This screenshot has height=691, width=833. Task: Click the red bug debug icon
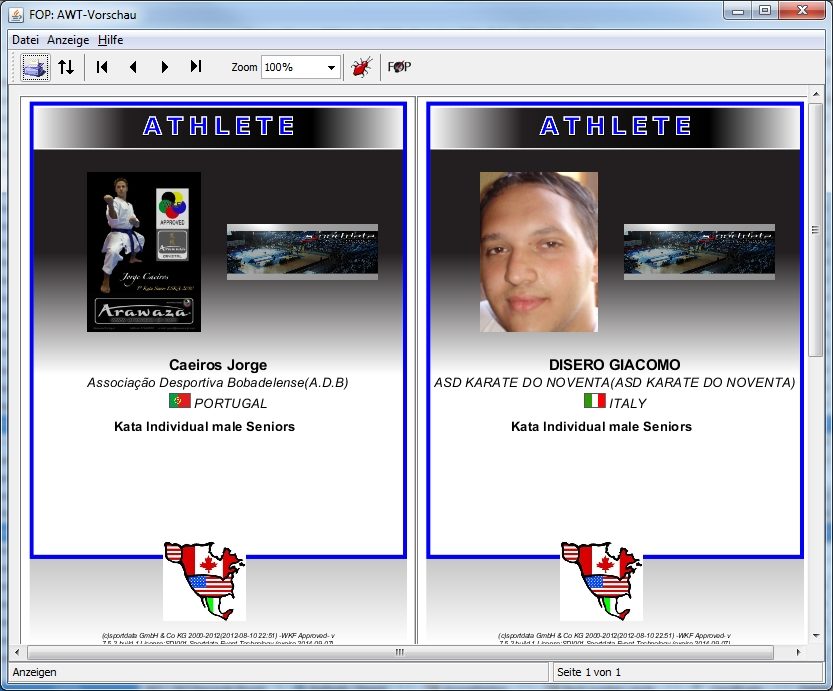(362, 67)
